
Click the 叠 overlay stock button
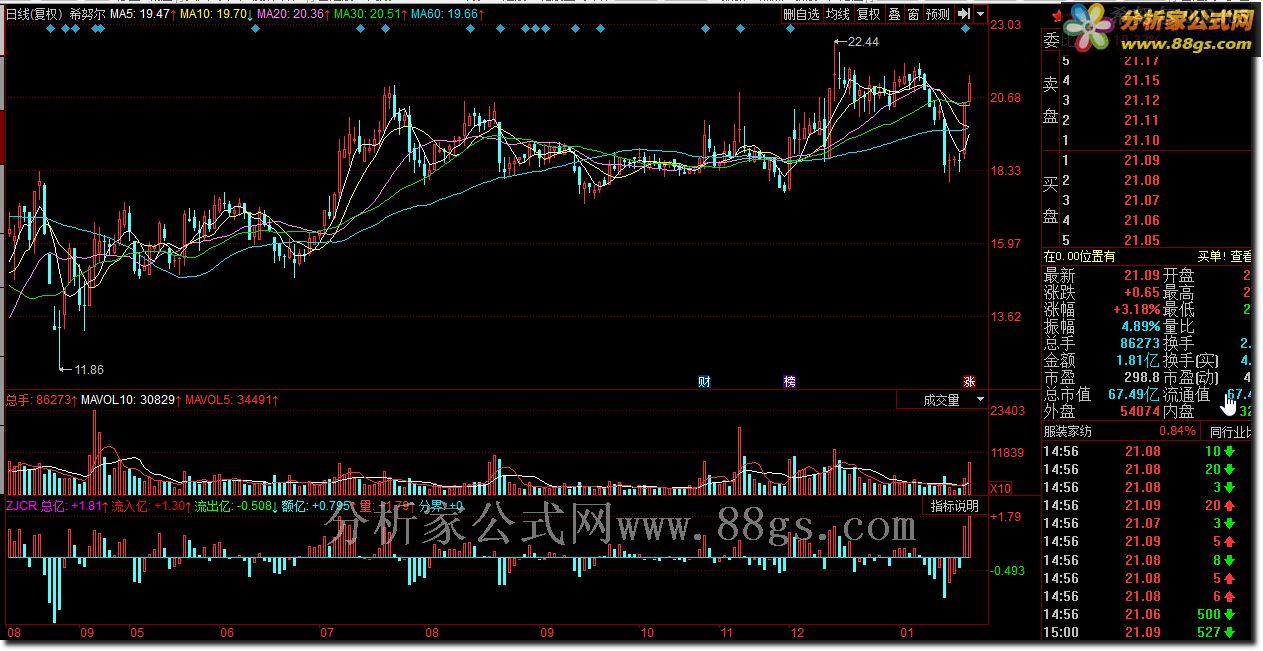tap(895, 15)
